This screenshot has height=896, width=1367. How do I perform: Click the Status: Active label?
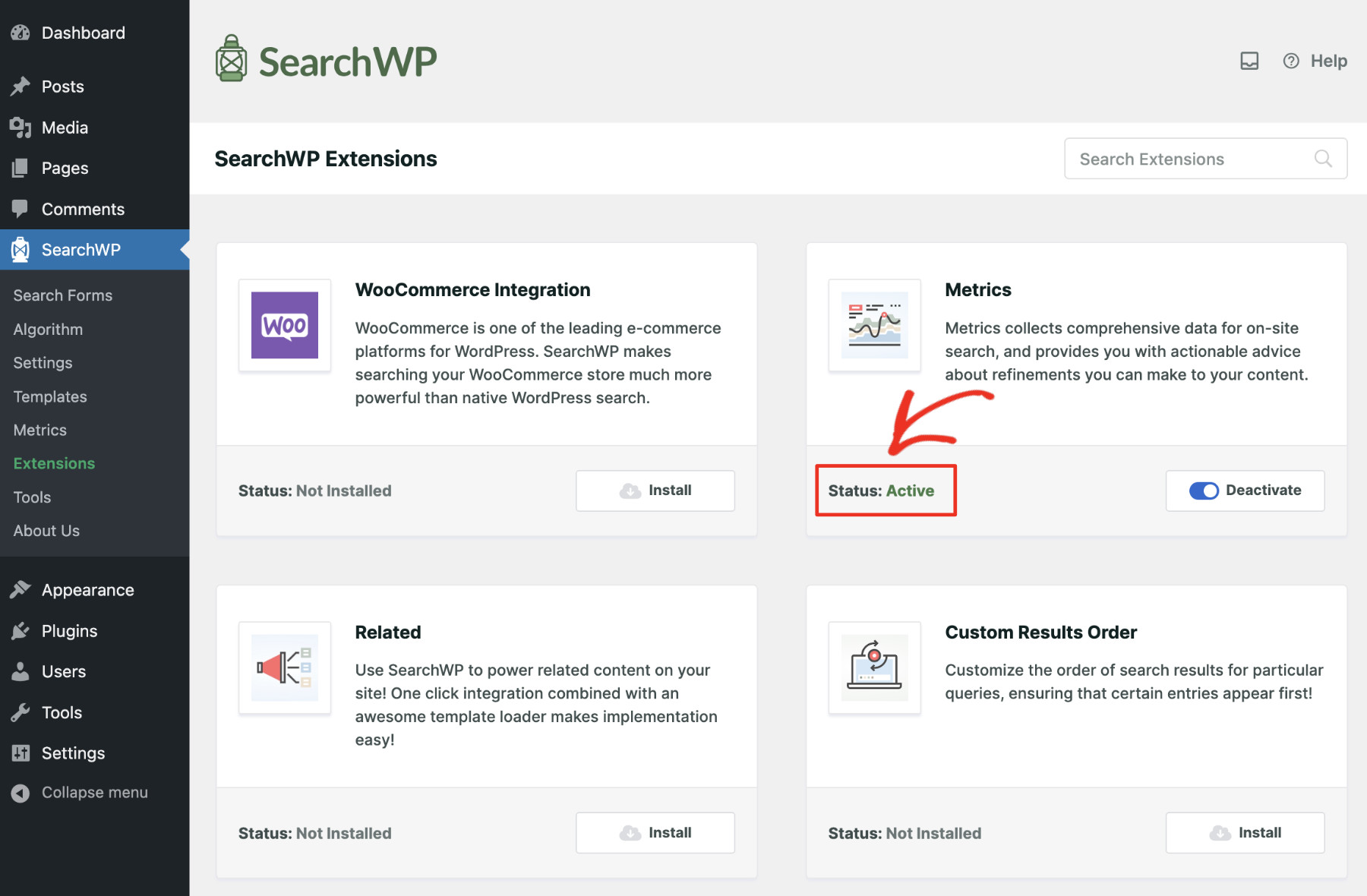(x=882, y=491)
